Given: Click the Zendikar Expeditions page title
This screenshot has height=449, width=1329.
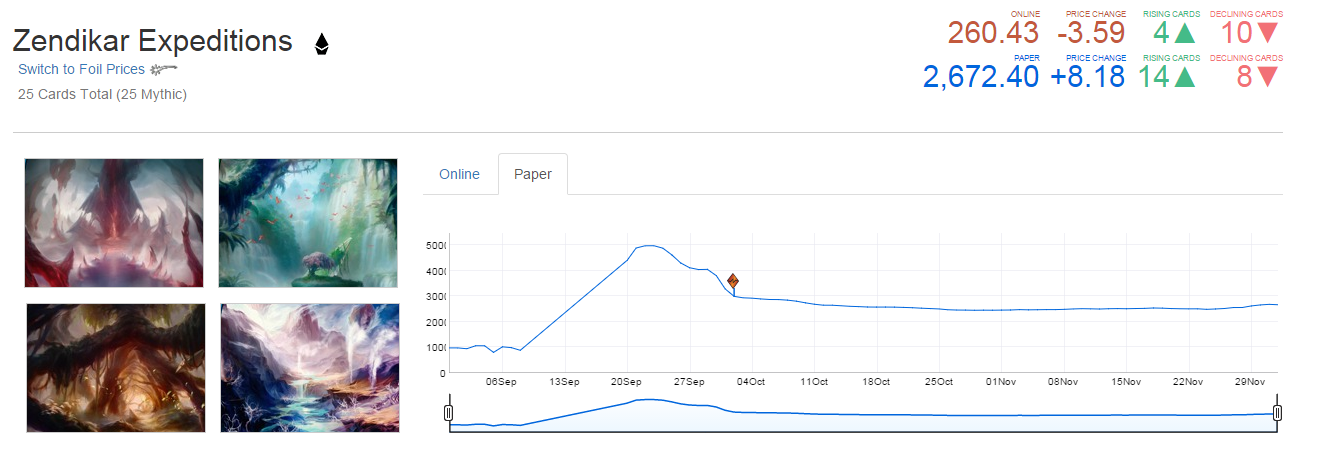Looking at the screenshot, I should 152,42.
